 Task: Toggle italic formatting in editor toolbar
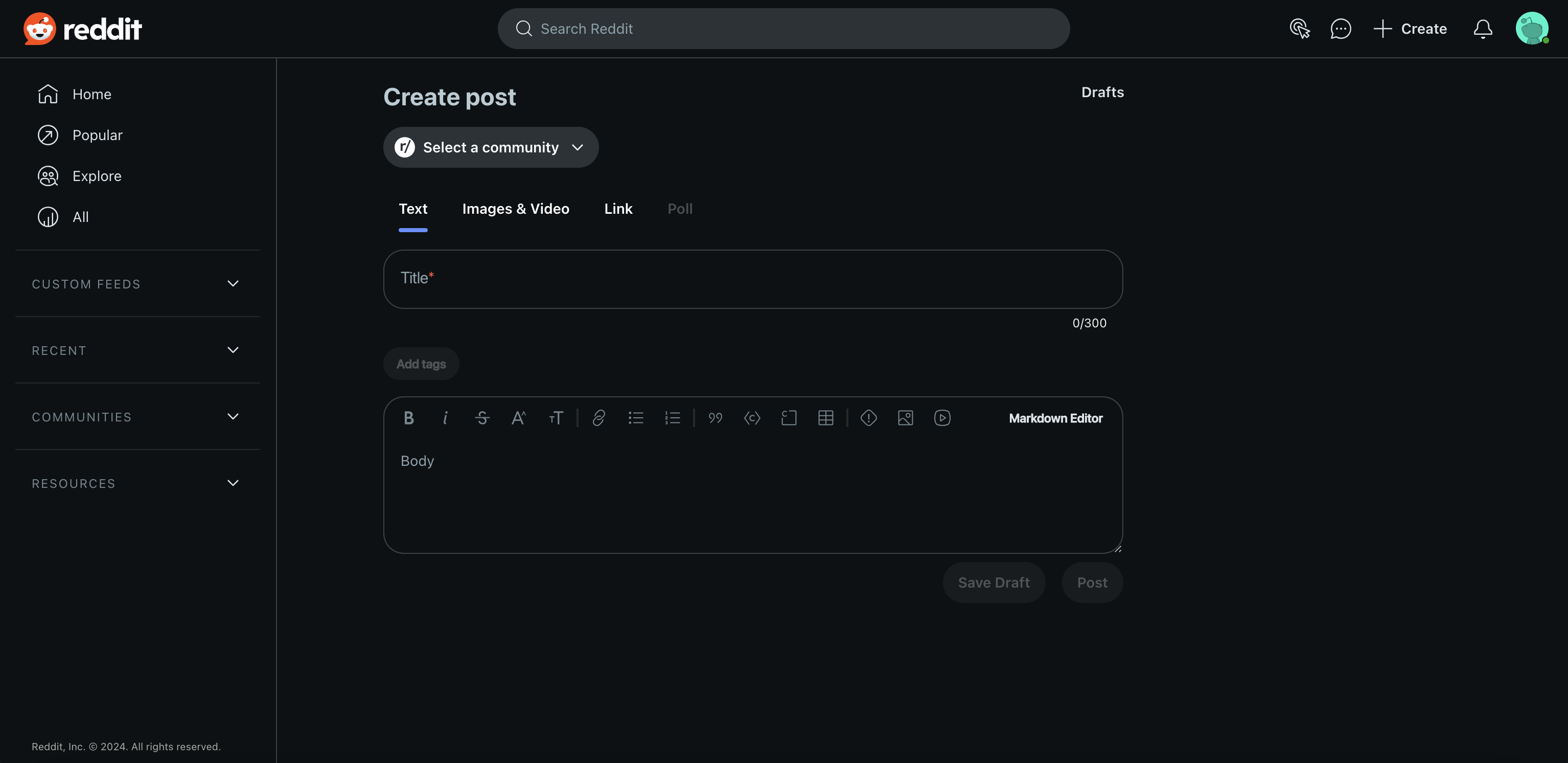tap(445, 418)
